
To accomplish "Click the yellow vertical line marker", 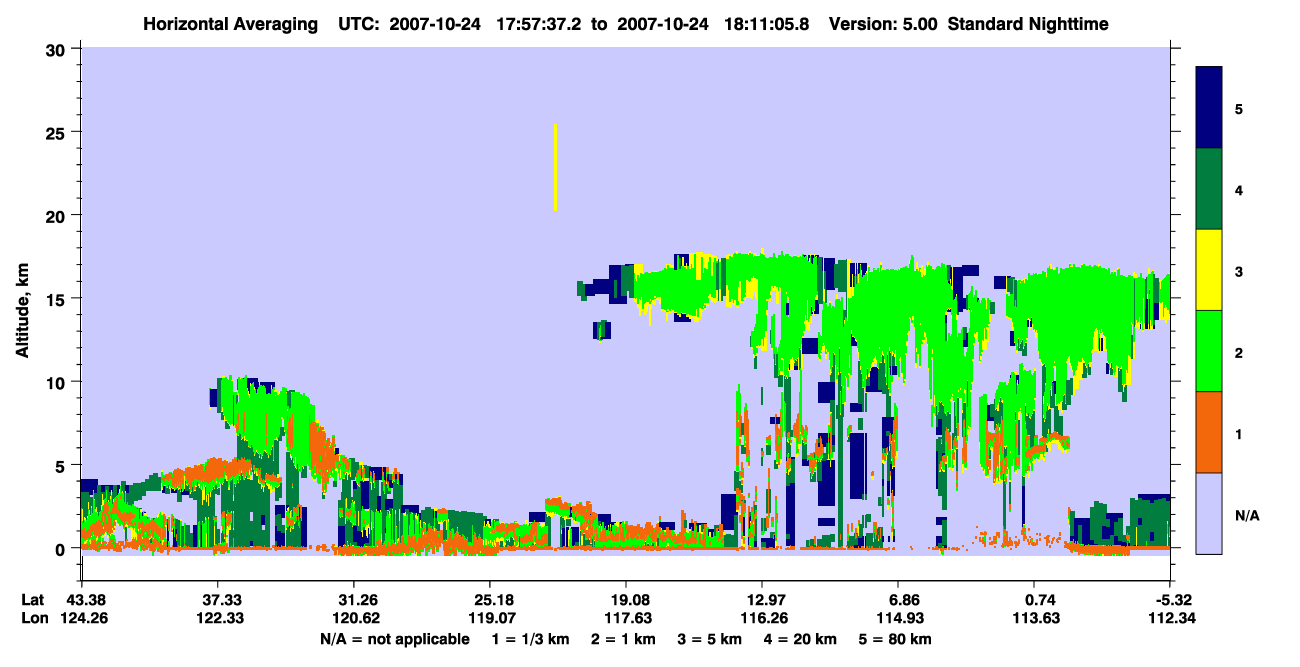I will click(555, 168).
